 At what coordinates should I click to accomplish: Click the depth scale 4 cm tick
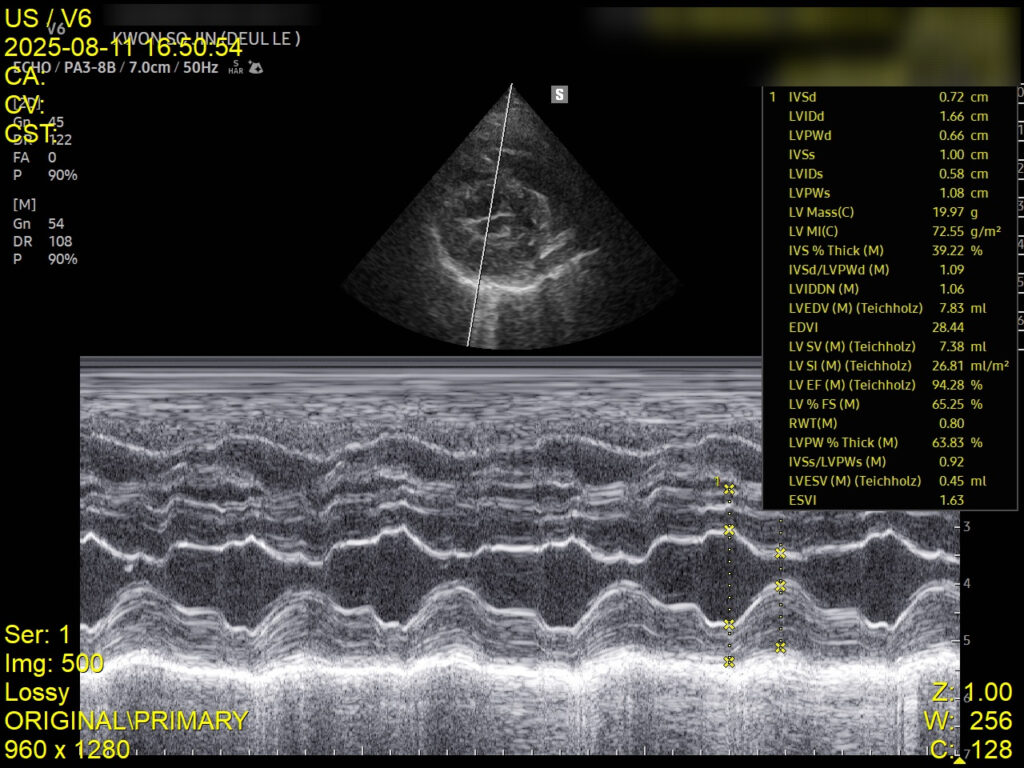coord(965,583)
